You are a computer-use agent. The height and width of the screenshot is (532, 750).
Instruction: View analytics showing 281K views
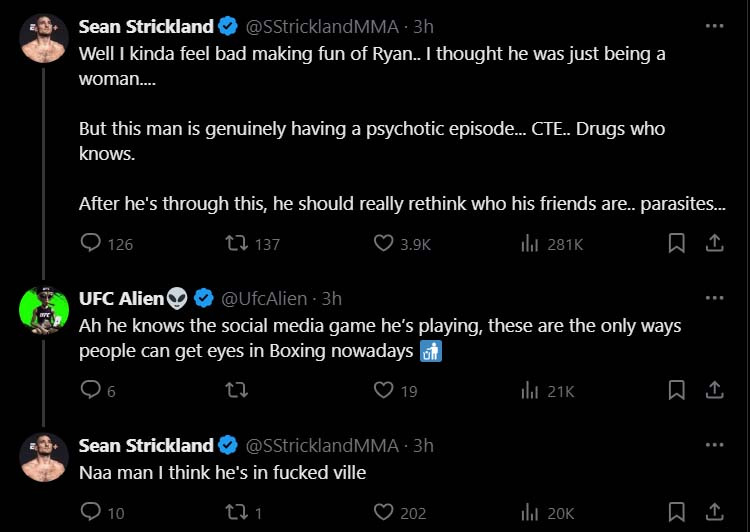coord(531,243)
